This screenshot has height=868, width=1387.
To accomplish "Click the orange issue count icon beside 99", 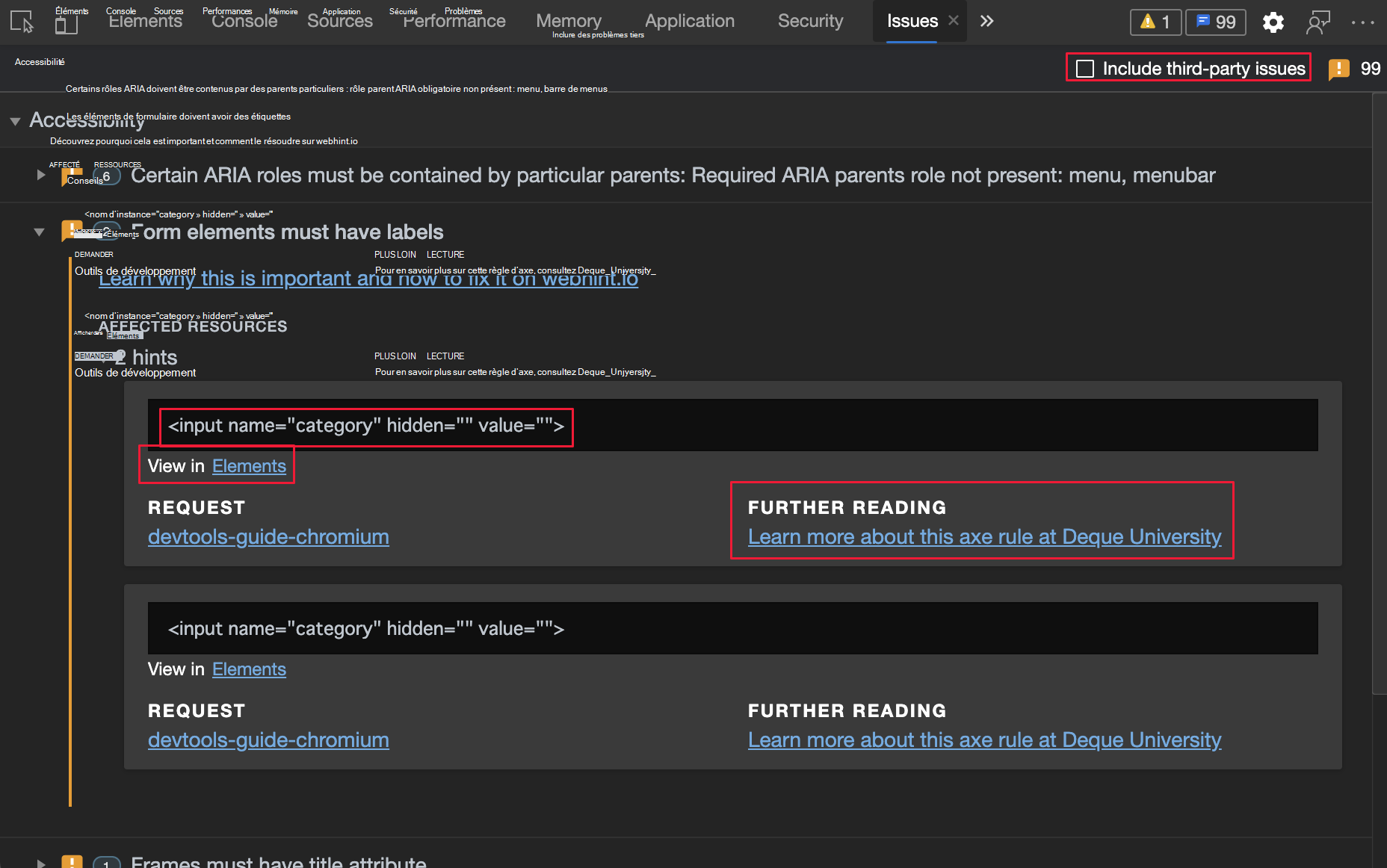I will 1339,69.
